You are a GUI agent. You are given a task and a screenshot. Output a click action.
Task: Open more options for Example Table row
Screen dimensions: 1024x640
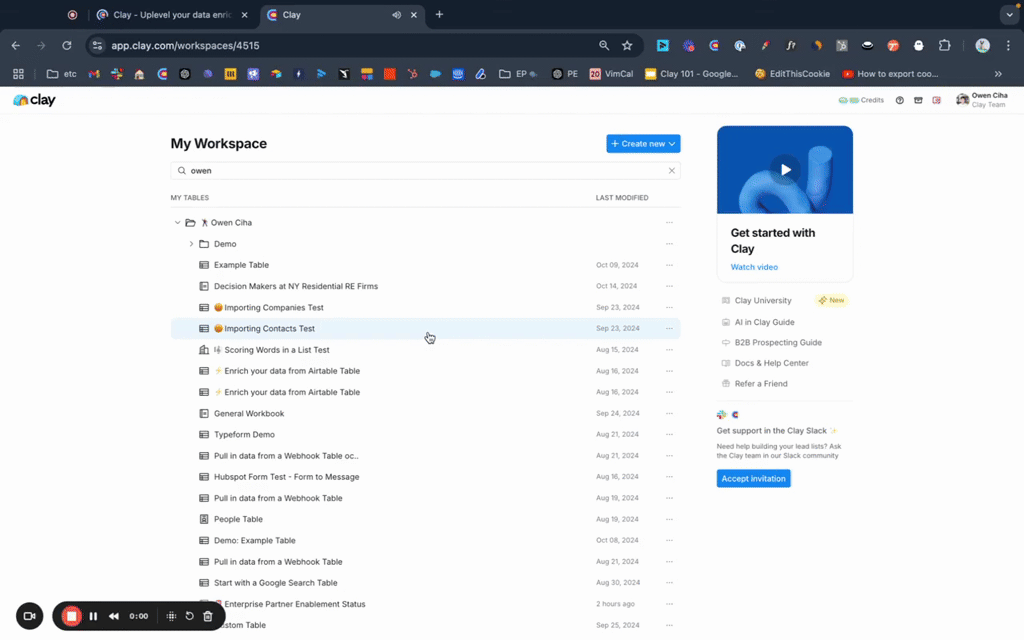(x=669, y=265)
